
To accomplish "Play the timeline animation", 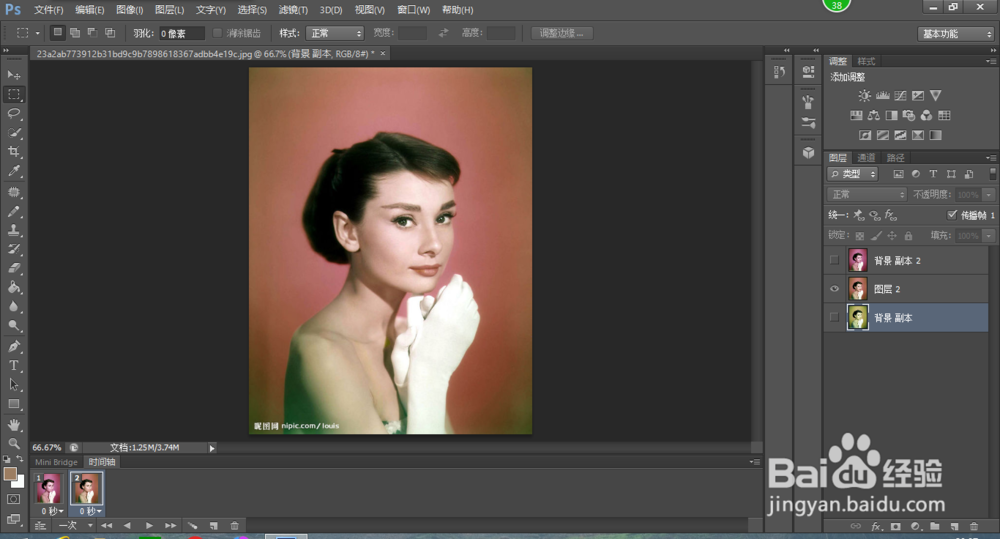I will 149,525.
